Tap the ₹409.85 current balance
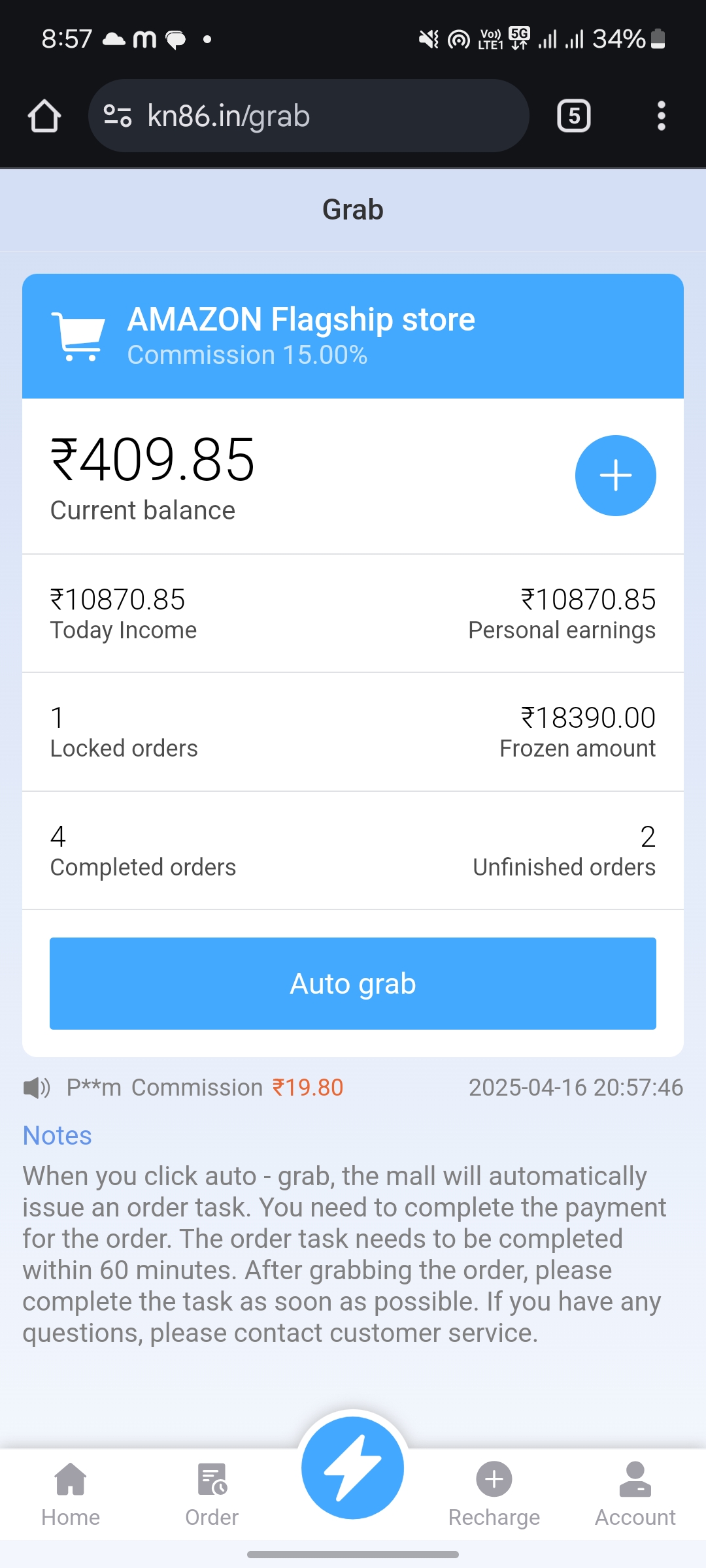 [x=153, y=461]
